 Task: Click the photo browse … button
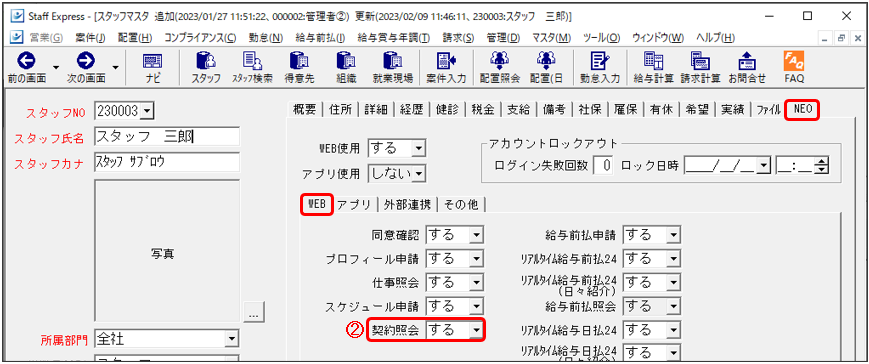[254, 313]
